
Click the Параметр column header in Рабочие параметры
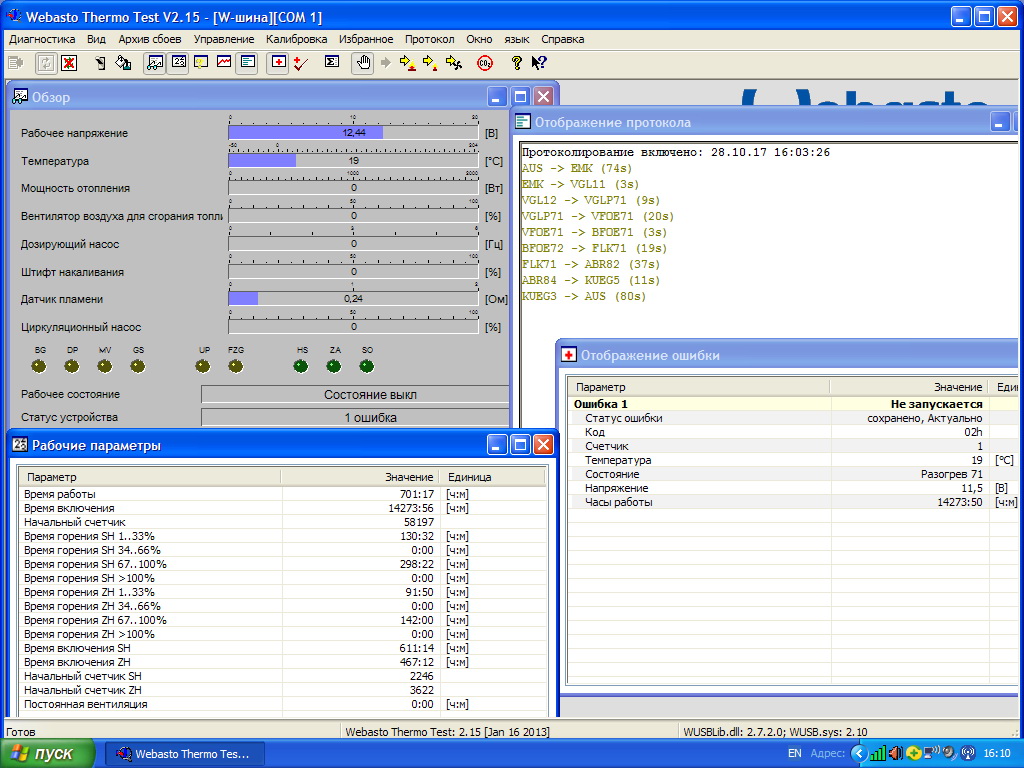(x=151, y=477)
